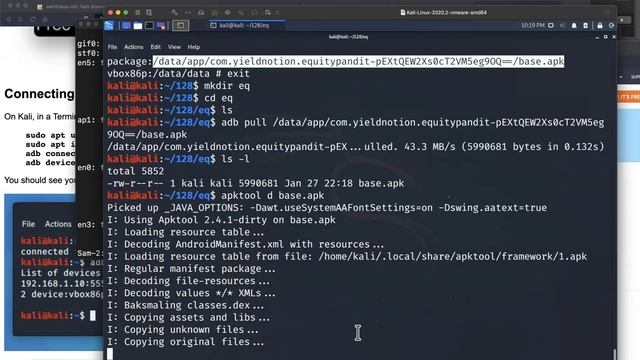
Task: Click the volume tray icon
Action: click(x=562, y=25)
